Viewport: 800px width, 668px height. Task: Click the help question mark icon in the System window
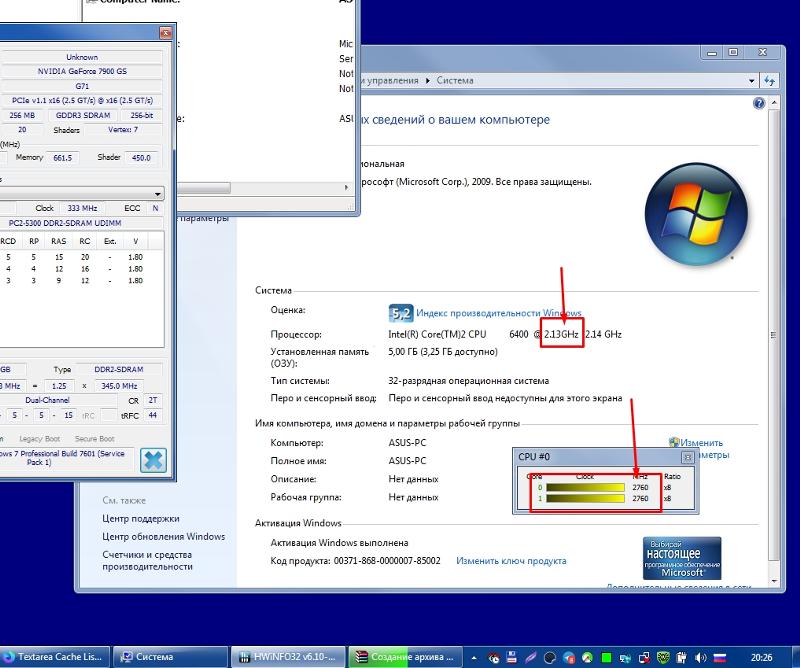click(x=759, y=104)
